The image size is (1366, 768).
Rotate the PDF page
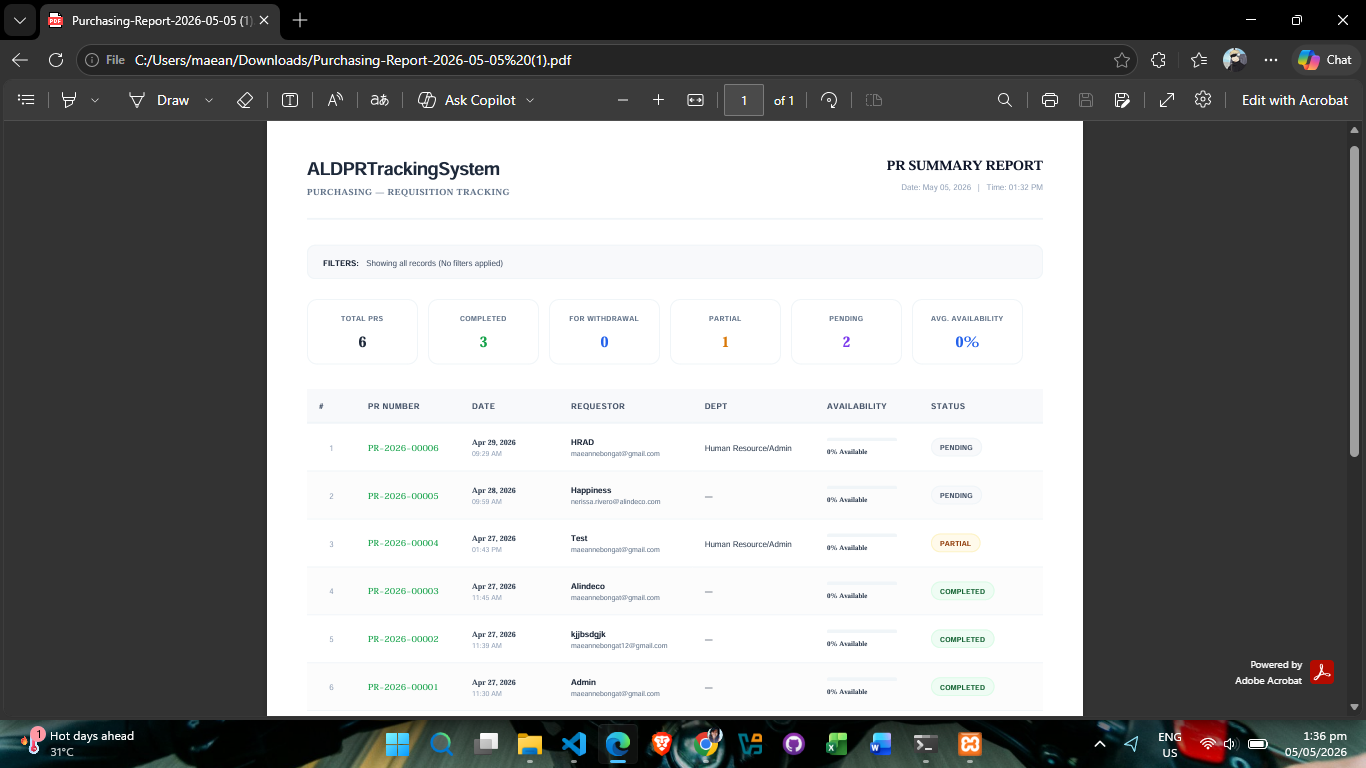coord(829,100)
